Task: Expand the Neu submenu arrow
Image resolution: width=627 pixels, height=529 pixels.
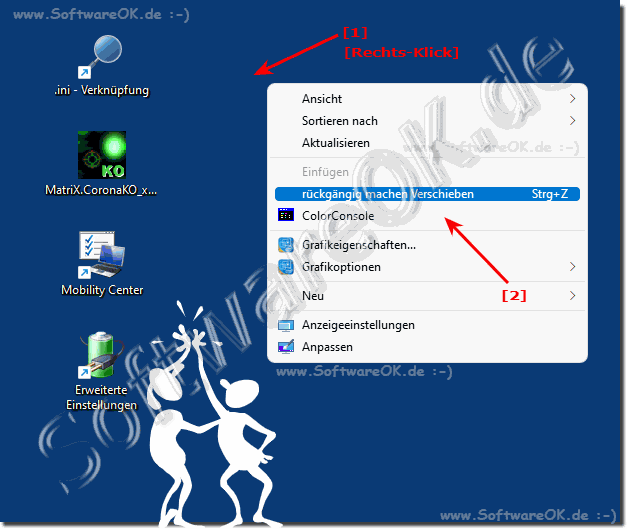Action: 573,296
